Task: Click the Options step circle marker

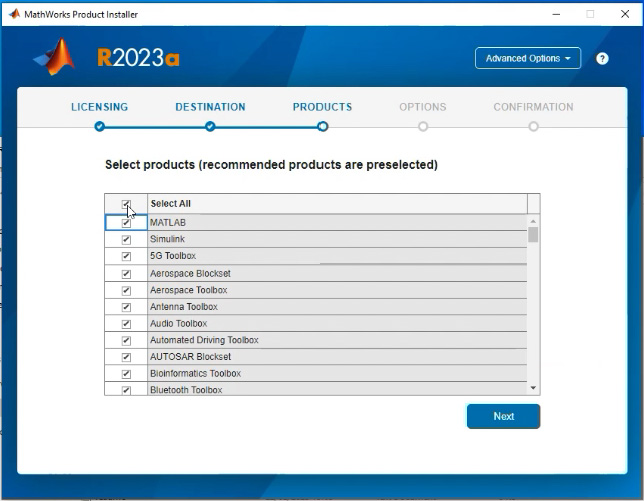Action: pos(423,126)
